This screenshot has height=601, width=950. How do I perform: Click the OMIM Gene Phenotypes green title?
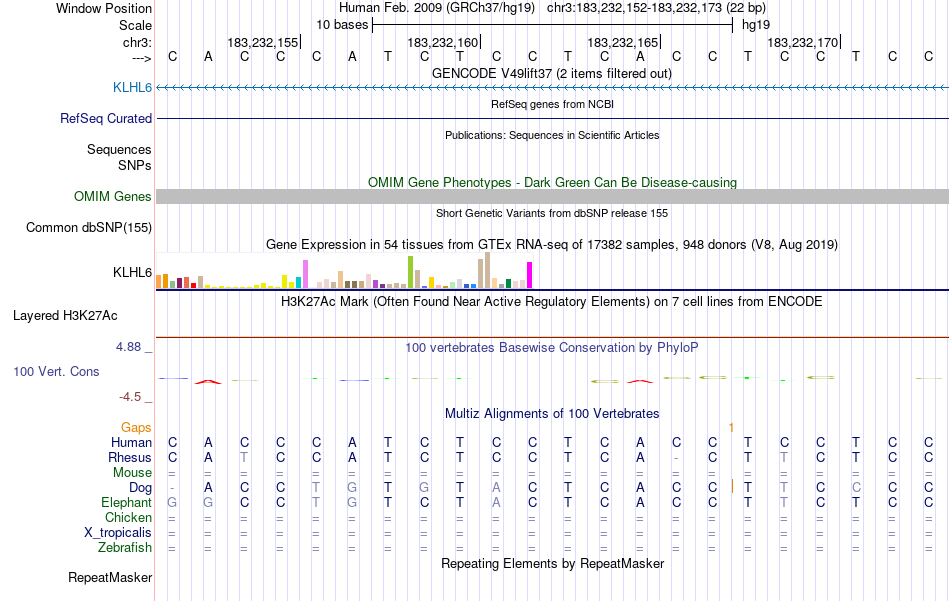[553, 182]
